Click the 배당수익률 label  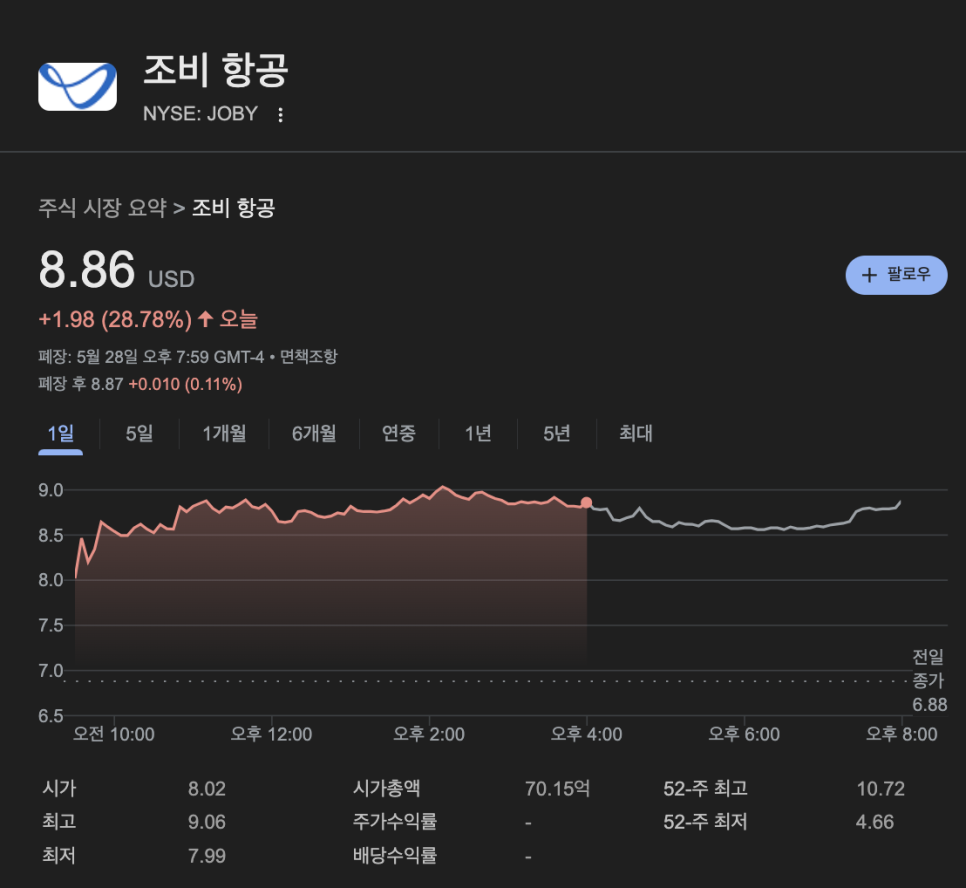click(x=395, y=856)
